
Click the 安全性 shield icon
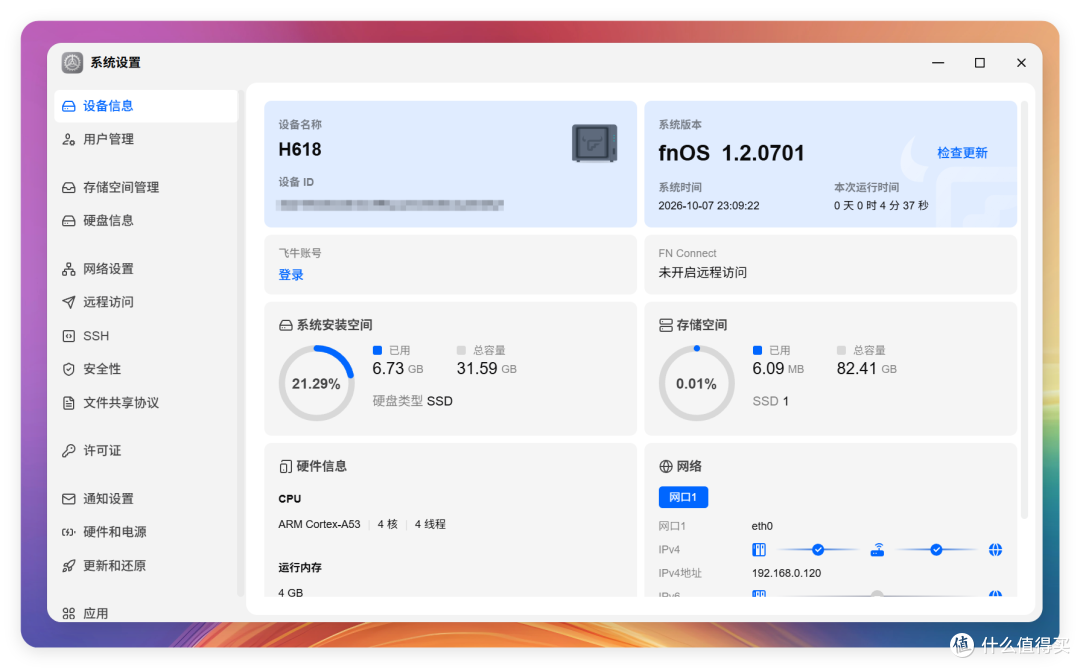pos(69,369)
